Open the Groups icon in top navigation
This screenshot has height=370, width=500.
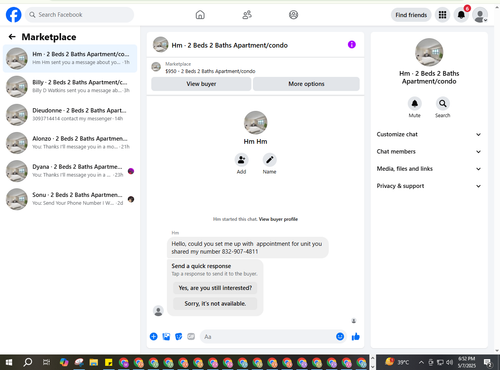click(x=293, y=15)
